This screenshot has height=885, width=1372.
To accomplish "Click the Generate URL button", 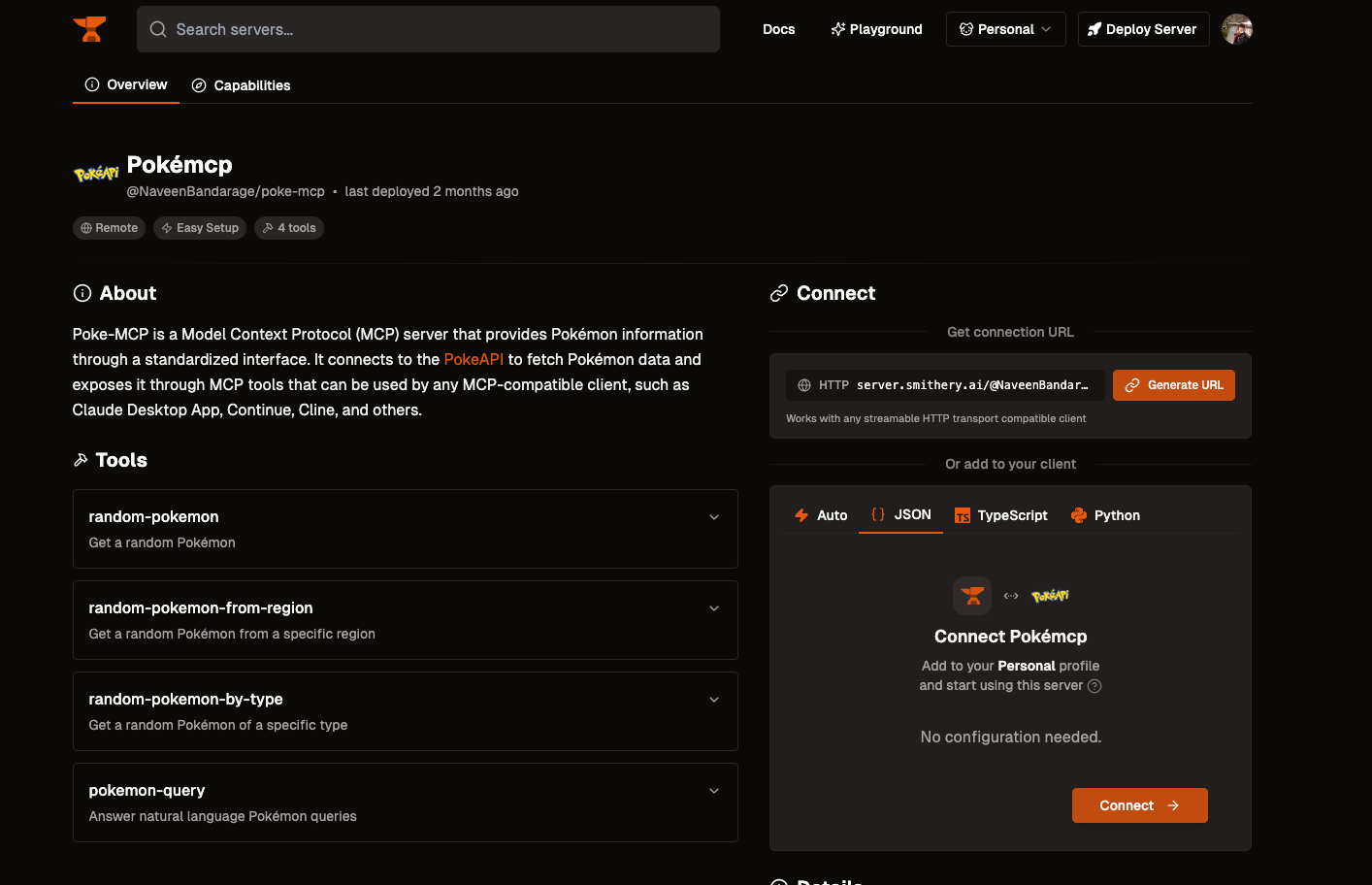I will pos(1174,385).
